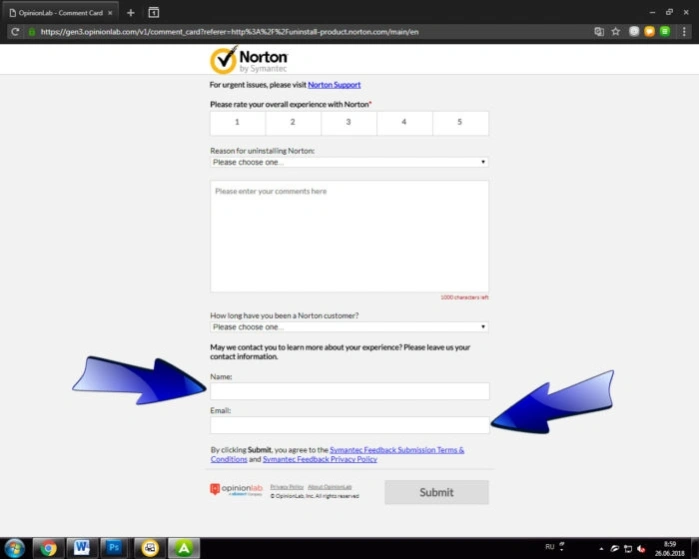
Task: Click the opinionlab logo in footer
Action: click(236, 489)
